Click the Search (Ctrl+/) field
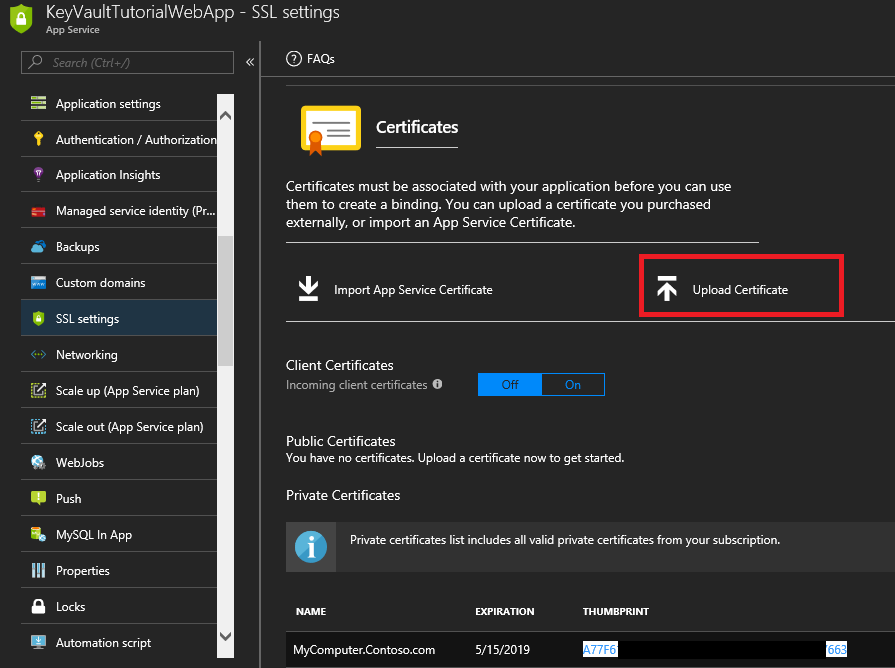This screenshot has height=668, width=895. coord(127,62)
